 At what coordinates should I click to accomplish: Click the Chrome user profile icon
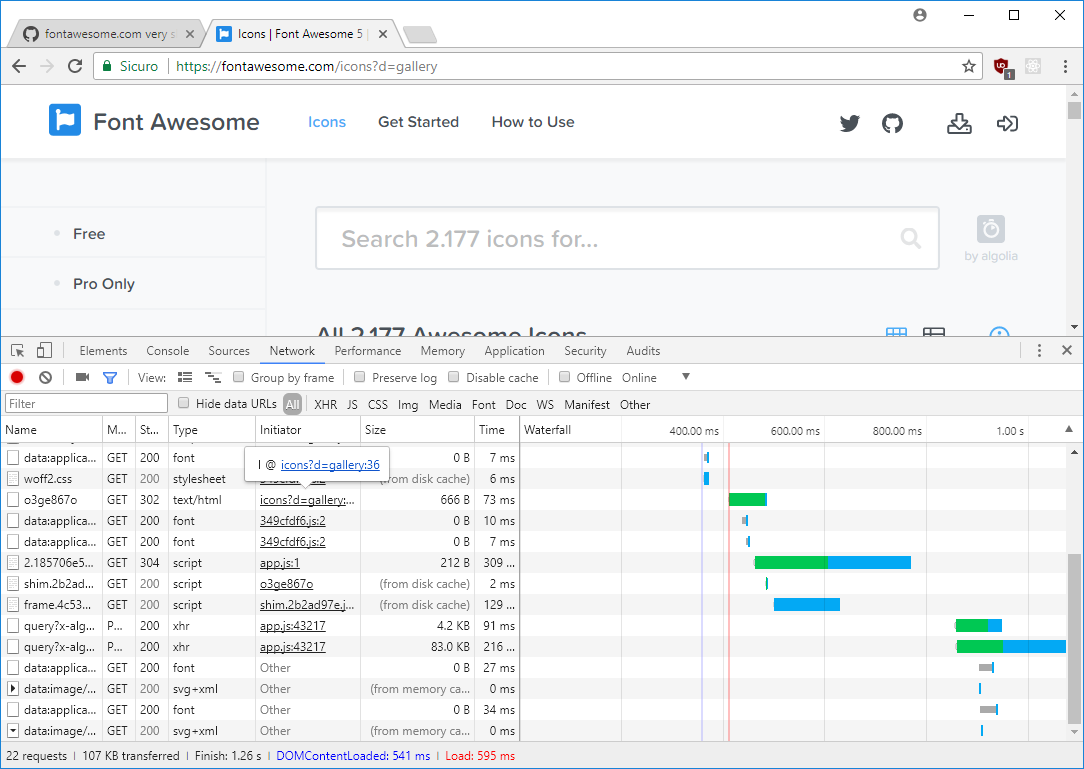click(x=919, y=15)
